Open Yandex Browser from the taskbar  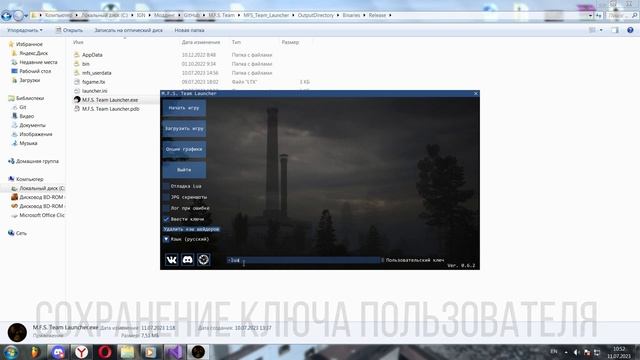(81, 351)
